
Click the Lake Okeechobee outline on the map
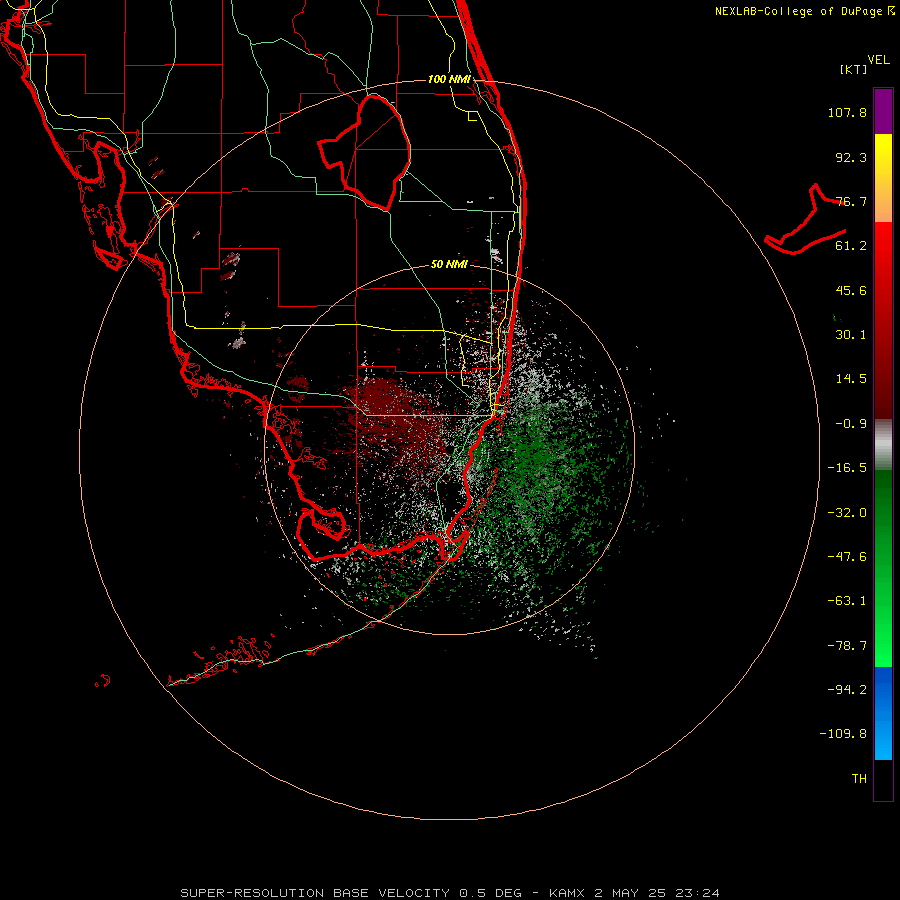[365, 151]
